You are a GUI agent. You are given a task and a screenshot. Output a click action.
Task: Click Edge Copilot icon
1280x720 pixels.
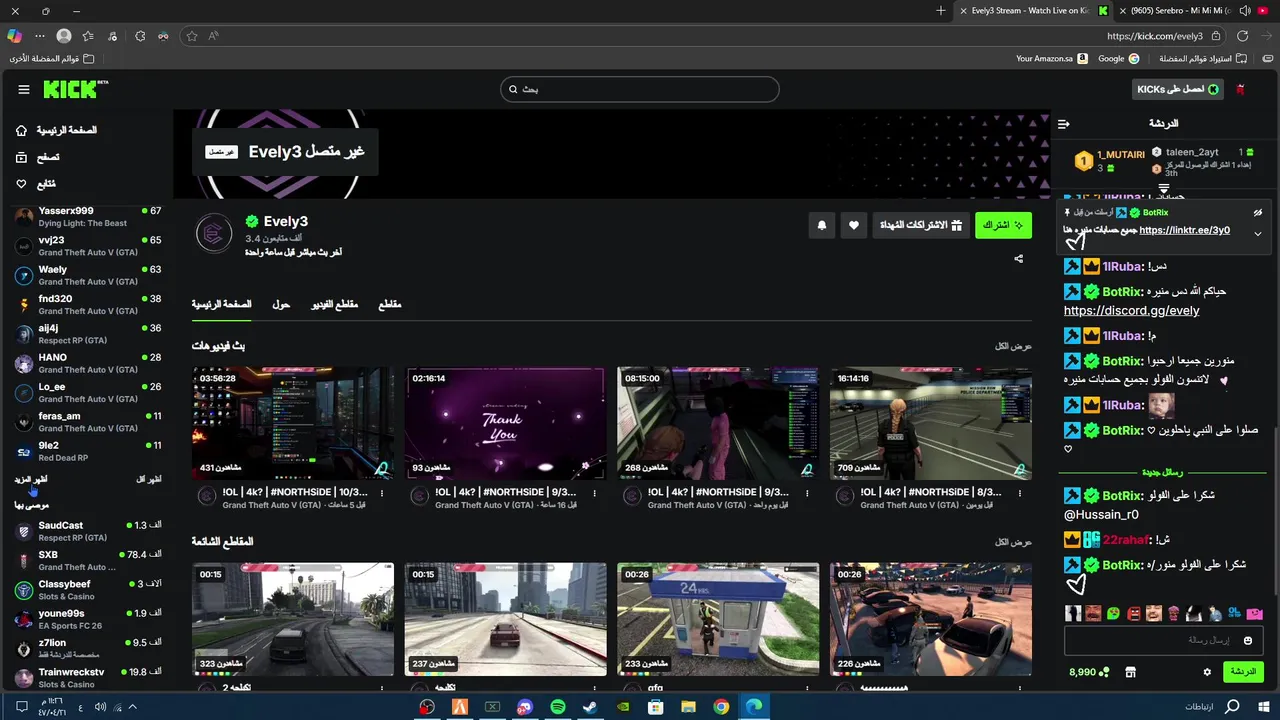14,36
